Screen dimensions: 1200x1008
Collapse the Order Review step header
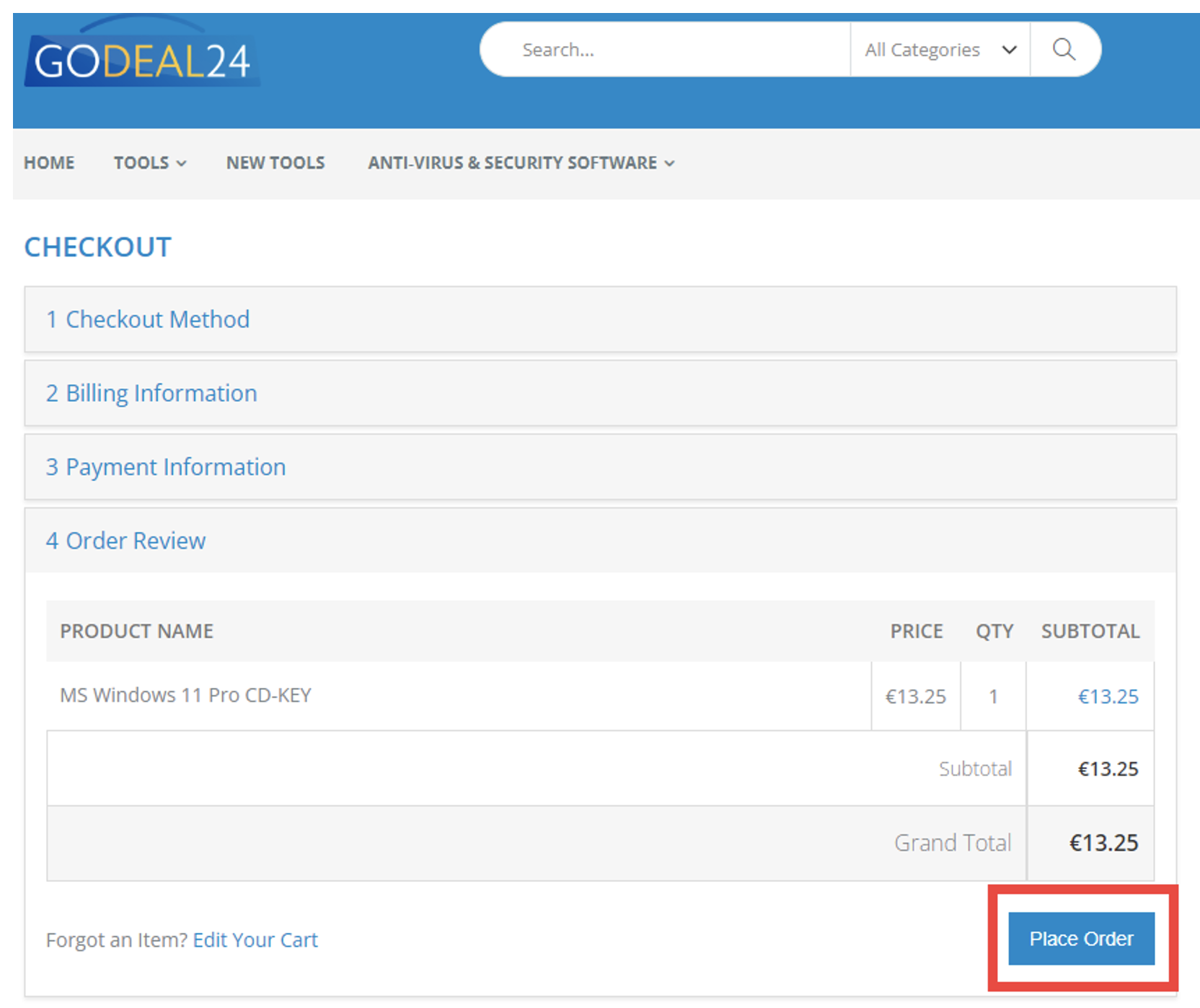tap(126, 541)
